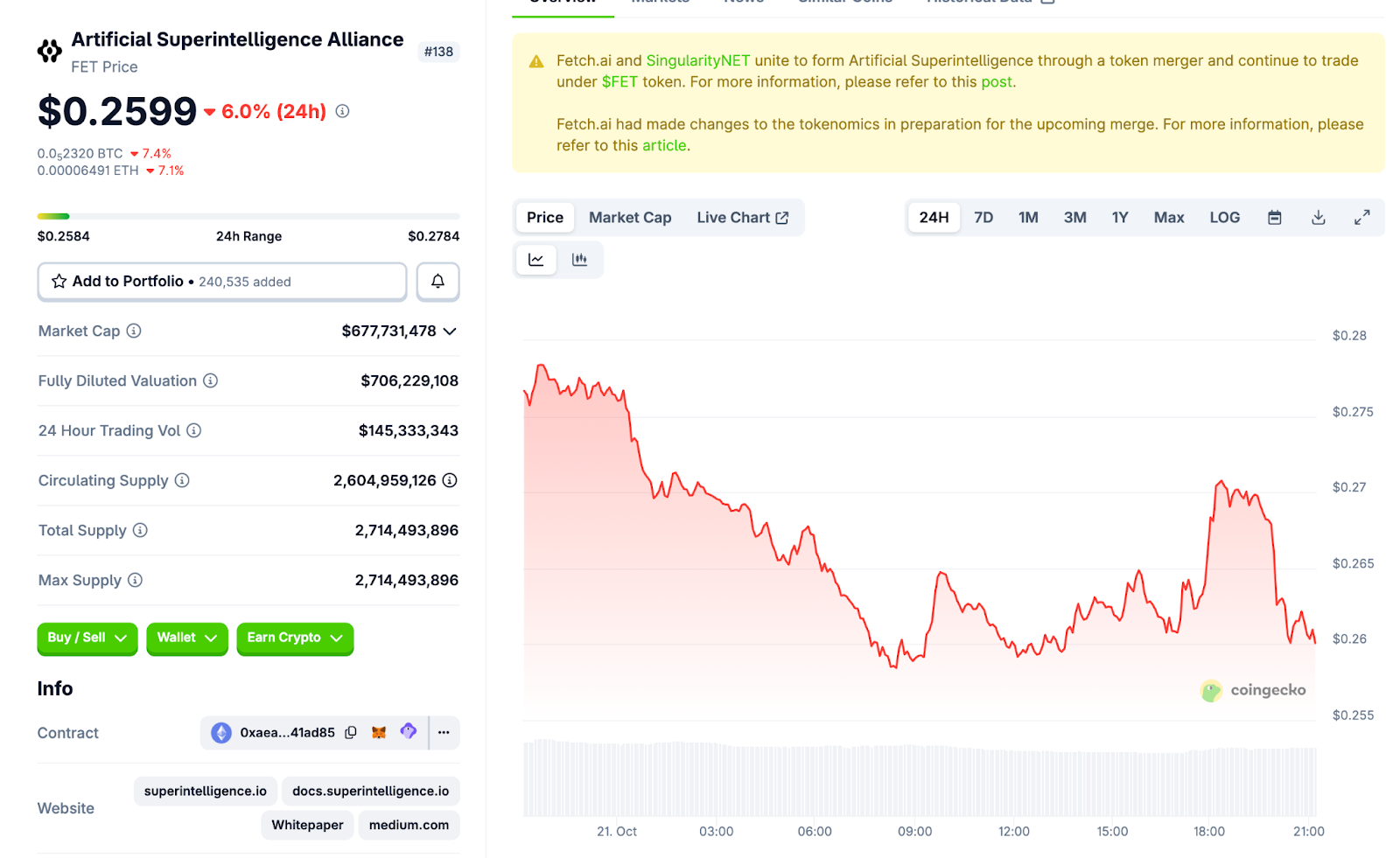The height and width of the screenshot is (858, 1400).
Task: Download the chart data
Action: [x=1318, y=218]
